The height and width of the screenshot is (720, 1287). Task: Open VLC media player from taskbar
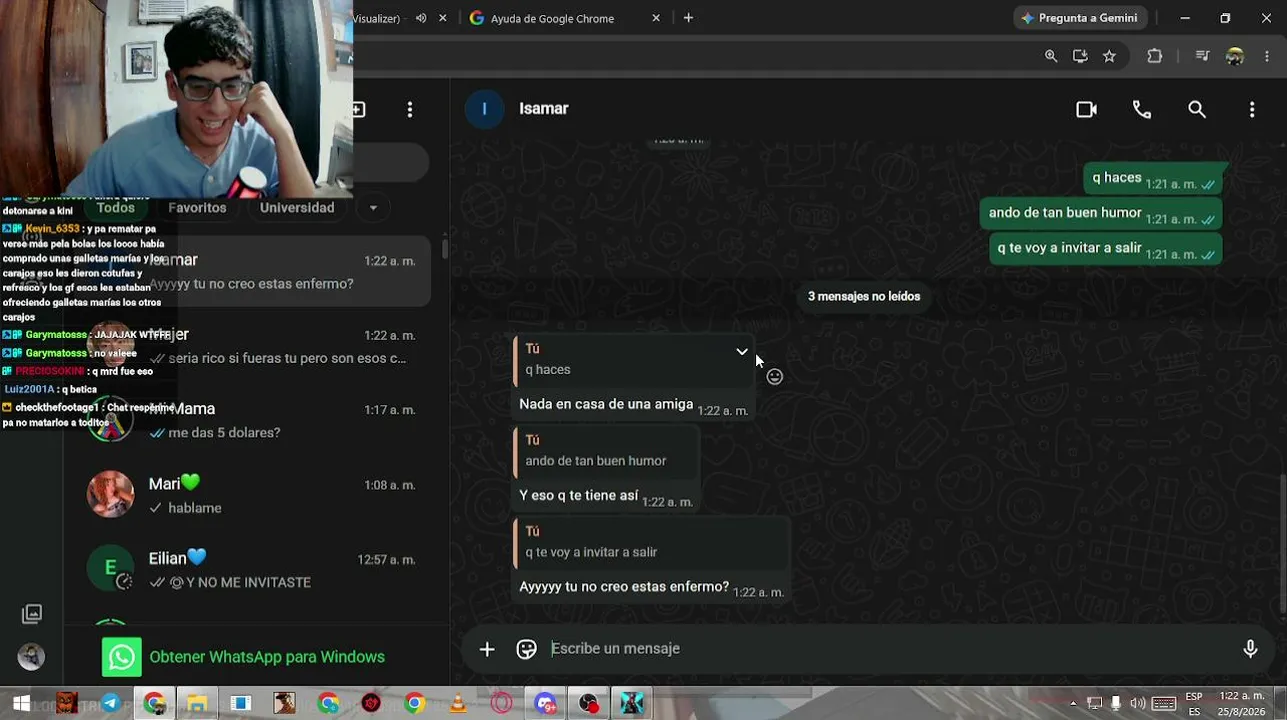coord(458,703)
